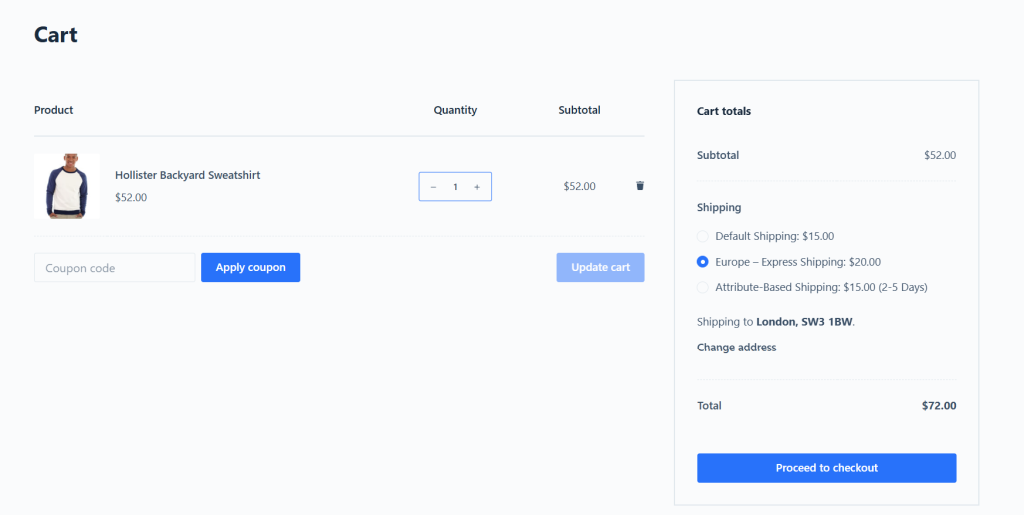Decrease quantity with the minus button
The image size is (1024, 515).
433,187
